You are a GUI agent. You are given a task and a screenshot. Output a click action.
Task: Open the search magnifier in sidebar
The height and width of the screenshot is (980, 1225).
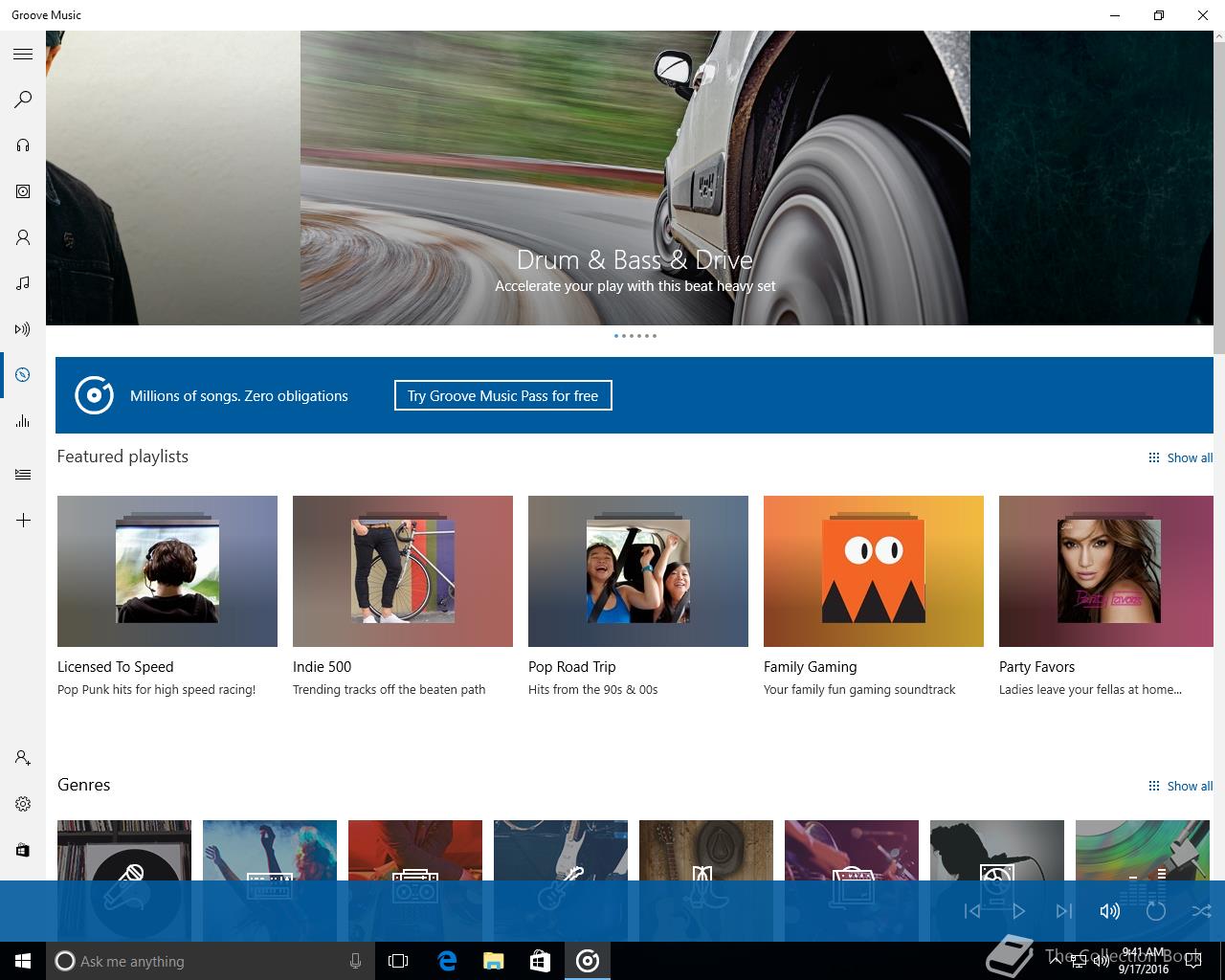point(23,100)
